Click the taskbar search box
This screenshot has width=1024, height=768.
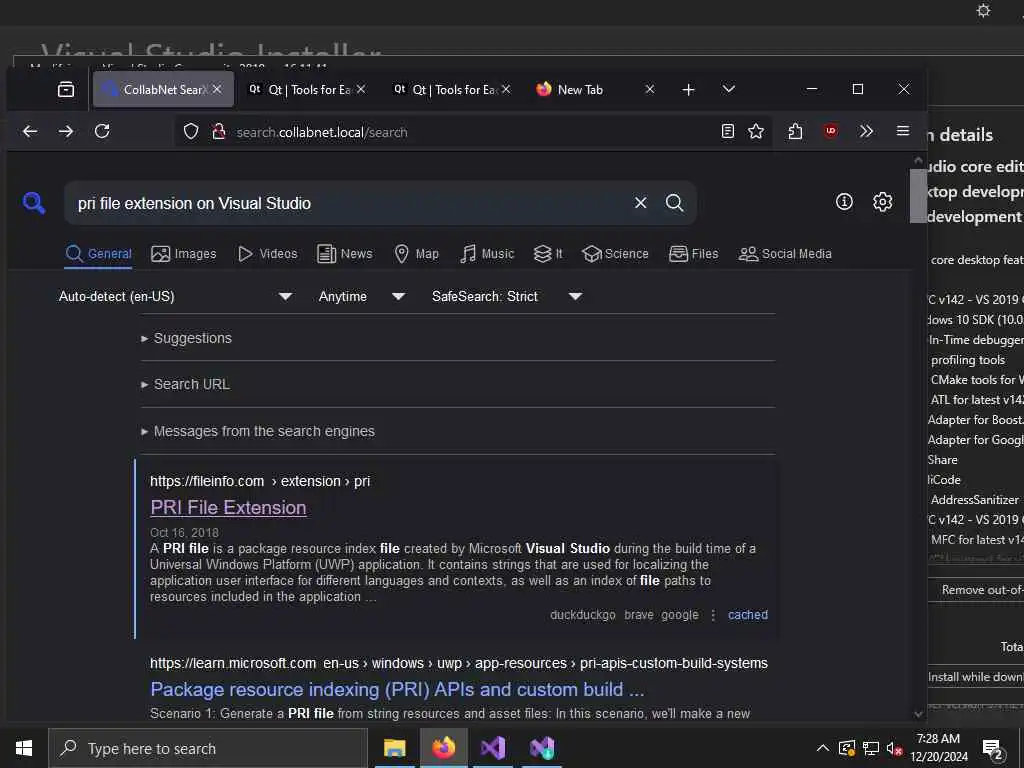click(x=208, y=748)
